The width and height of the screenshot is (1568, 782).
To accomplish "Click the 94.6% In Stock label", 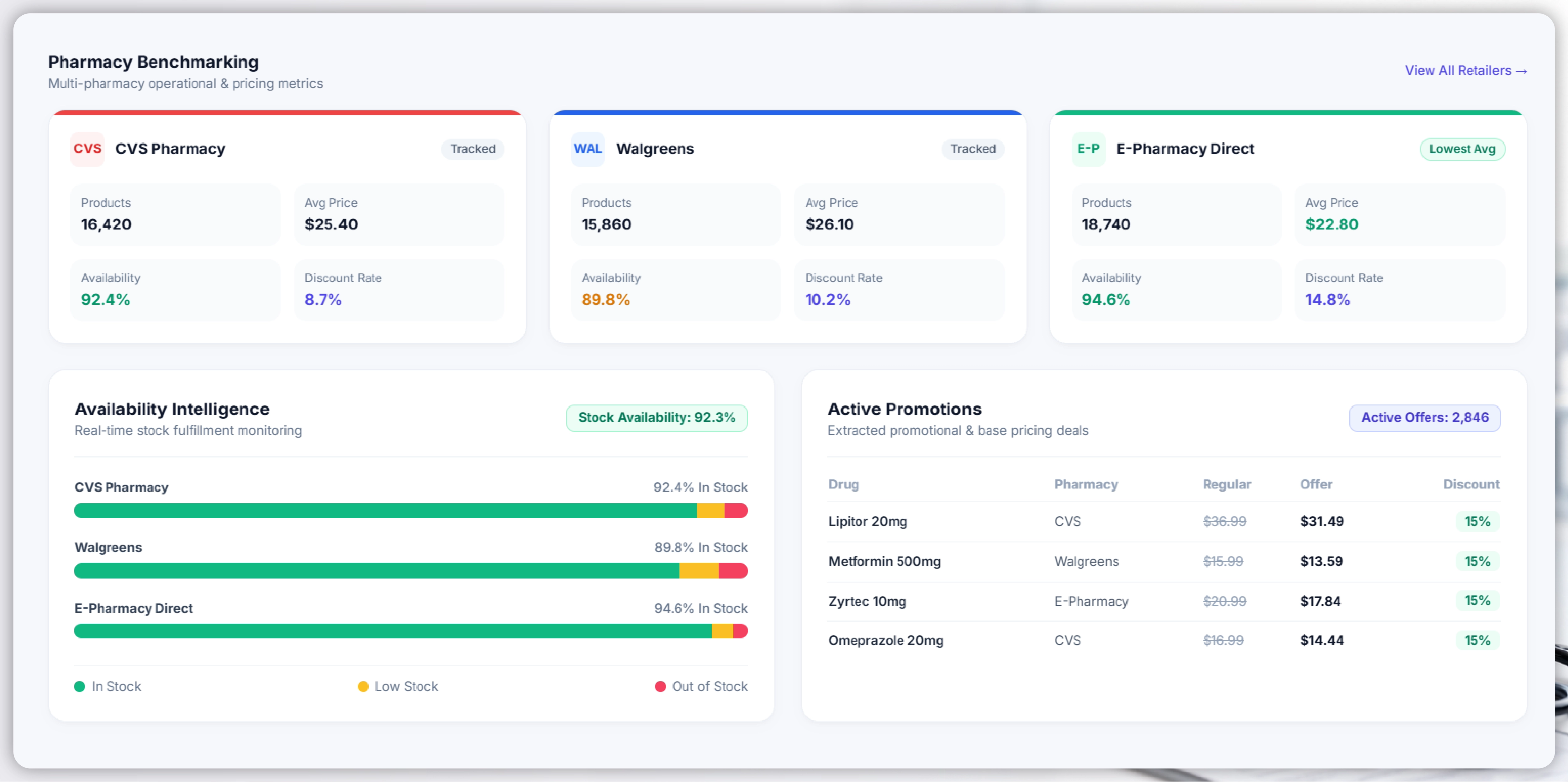I will [x=701, y=609].
